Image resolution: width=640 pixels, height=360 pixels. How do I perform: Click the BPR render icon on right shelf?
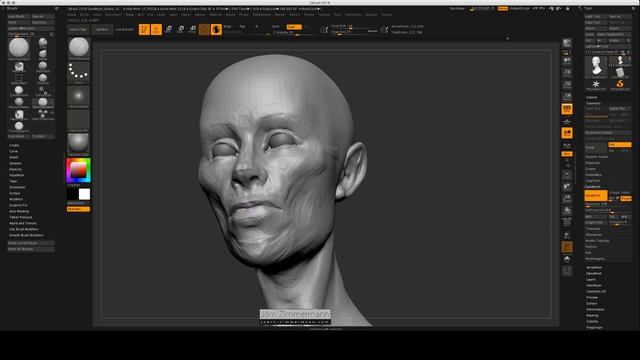pyautogui.click(x=567, y=44)
